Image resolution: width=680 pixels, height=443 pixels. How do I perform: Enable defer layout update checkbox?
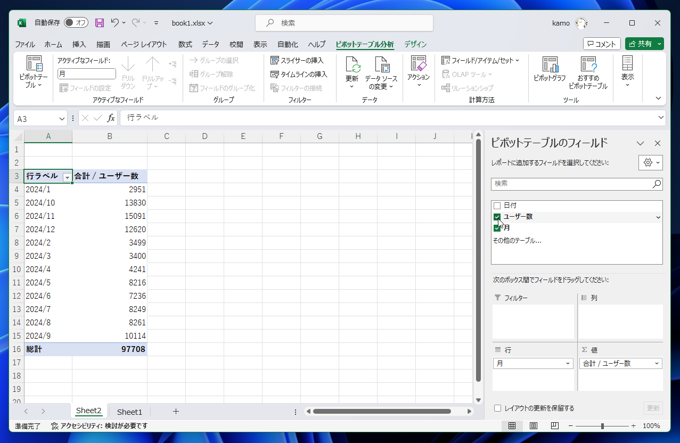tap(497, 408)
